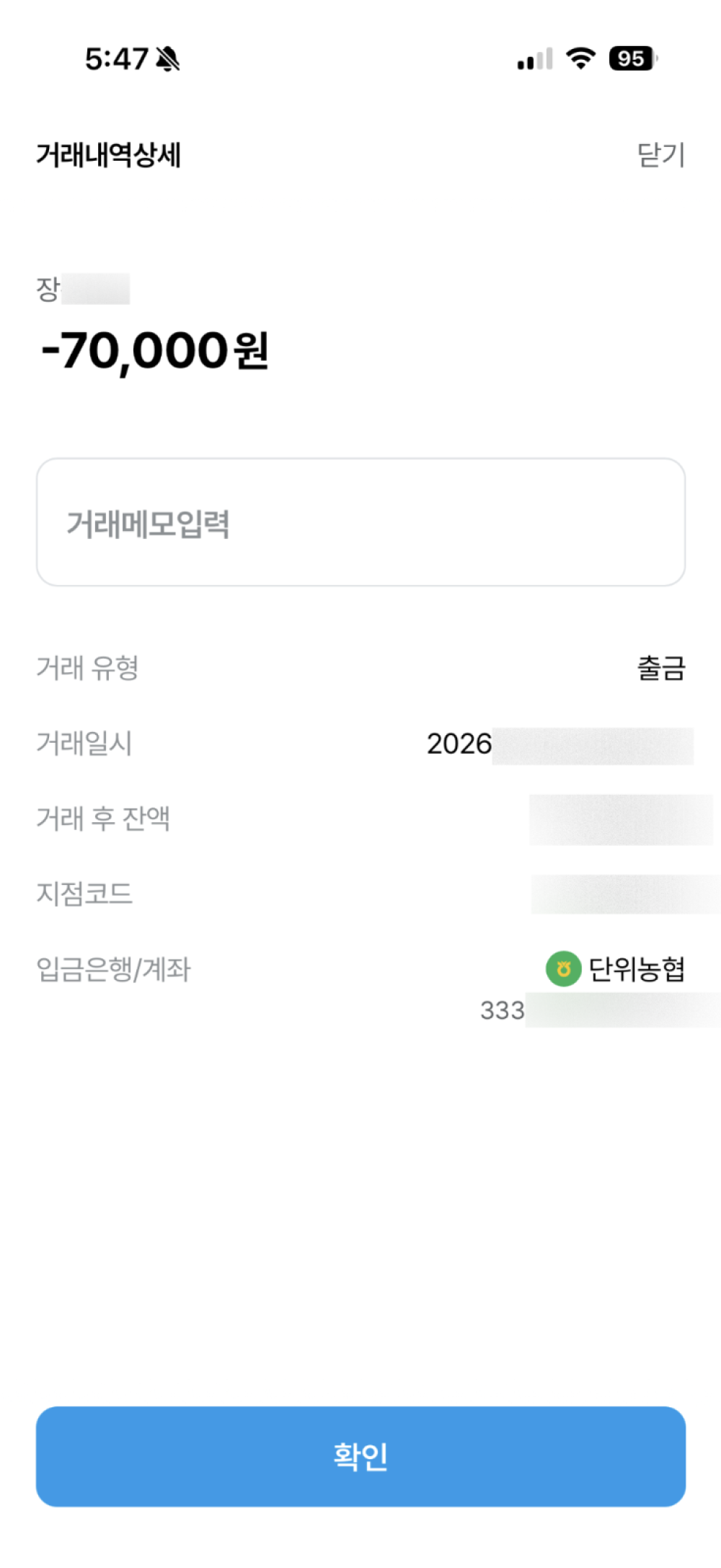The width and height of the screenshot is (721, 1568).
Task: Tap the 거래내역상세 page title
Action: 108,155
